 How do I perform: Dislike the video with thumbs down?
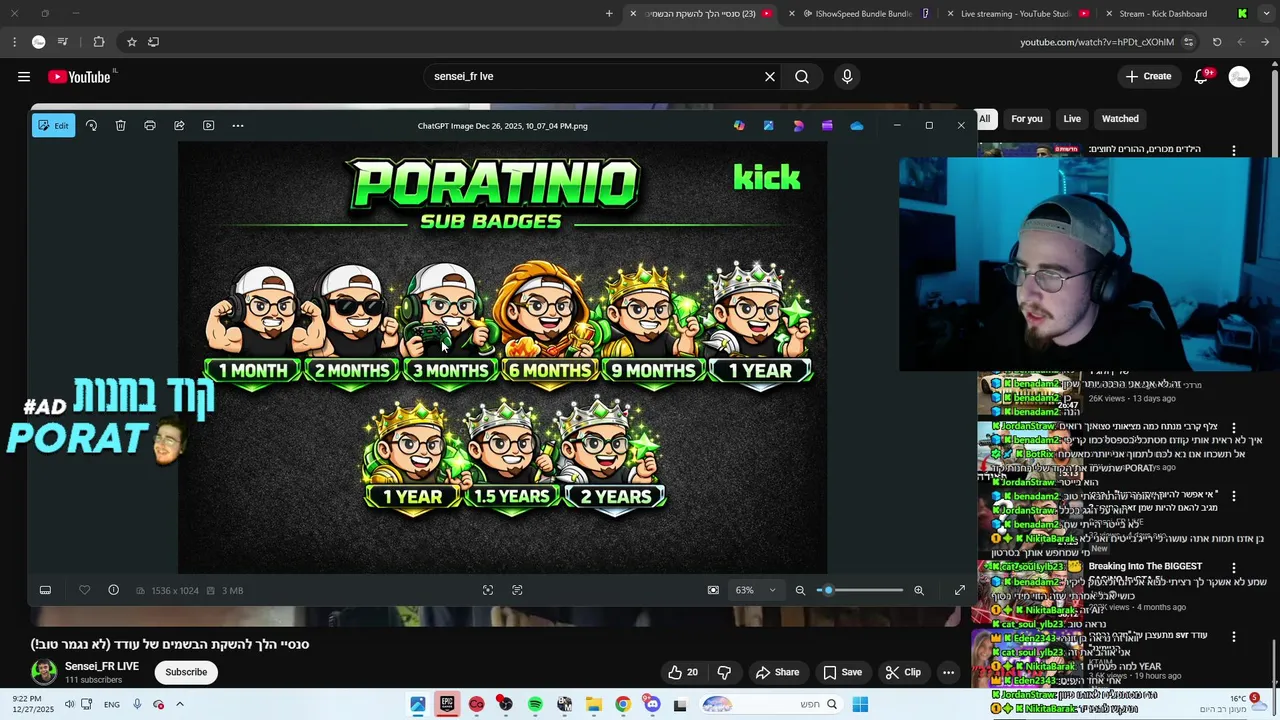(725, 672)
